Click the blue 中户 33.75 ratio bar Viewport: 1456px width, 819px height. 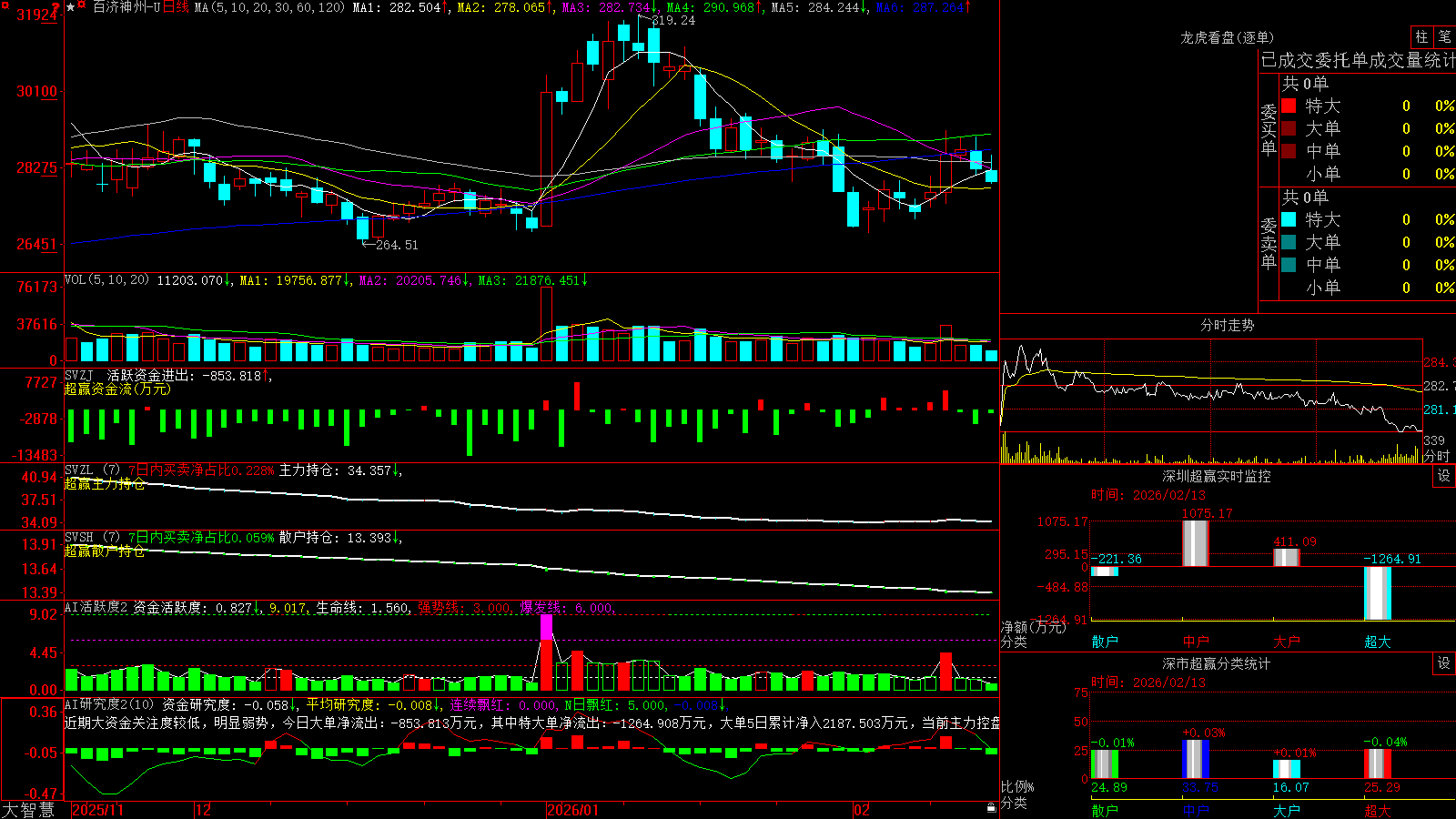[x=1196, y=759]
